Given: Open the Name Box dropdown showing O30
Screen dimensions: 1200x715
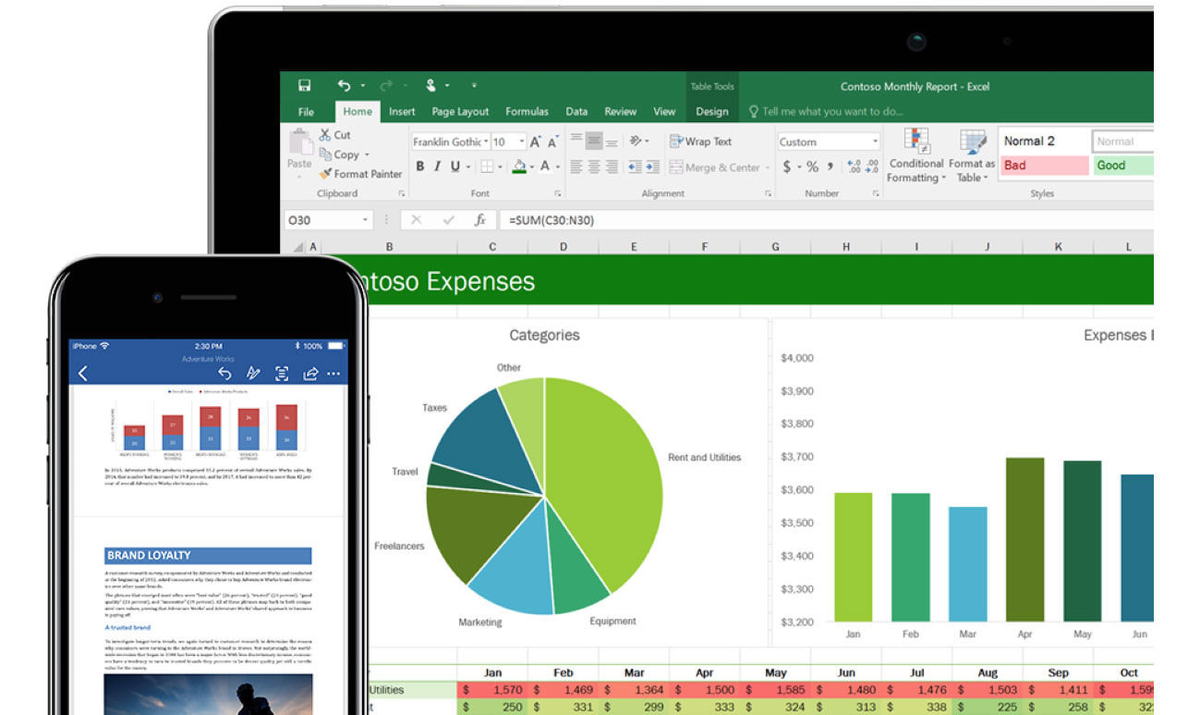Looking at the screenshot, I should click(x=366, y=220).
